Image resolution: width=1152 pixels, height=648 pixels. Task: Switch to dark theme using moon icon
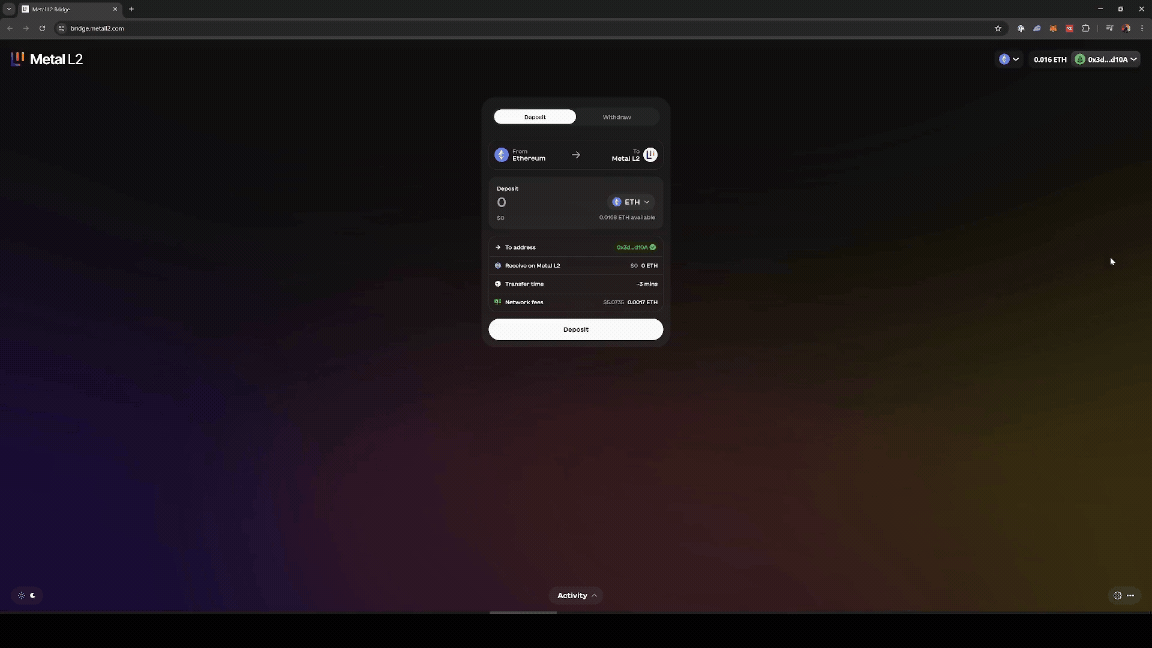pos(33,596)
